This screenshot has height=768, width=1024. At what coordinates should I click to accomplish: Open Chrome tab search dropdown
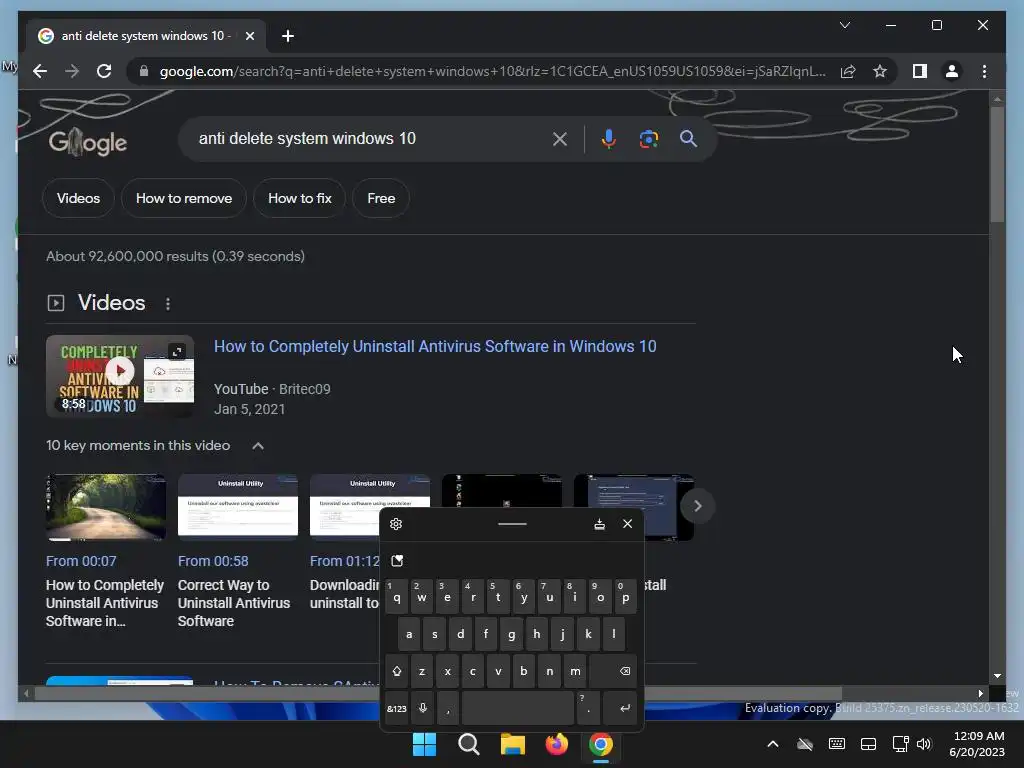click(844, 25)
